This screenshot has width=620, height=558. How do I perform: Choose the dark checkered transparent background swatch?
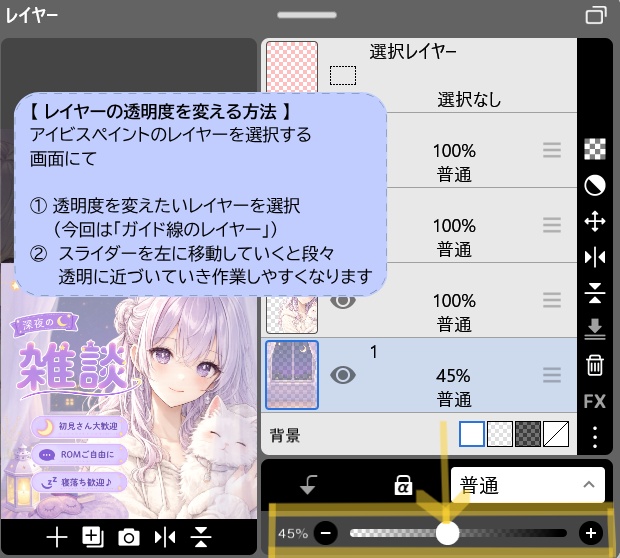click(528, 434)
